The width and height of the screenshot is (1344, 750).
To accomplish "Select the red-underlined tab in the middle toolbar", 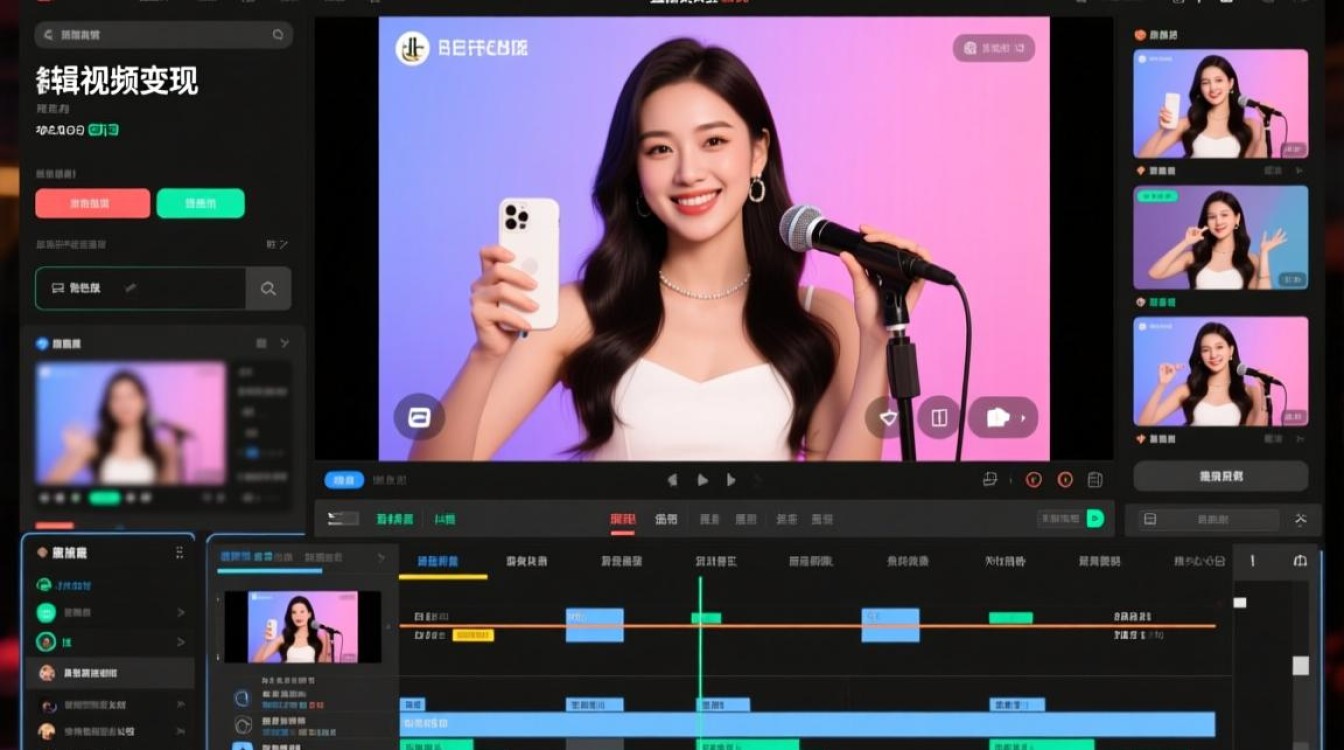I will pyautogui.click(x=623, y=519).
